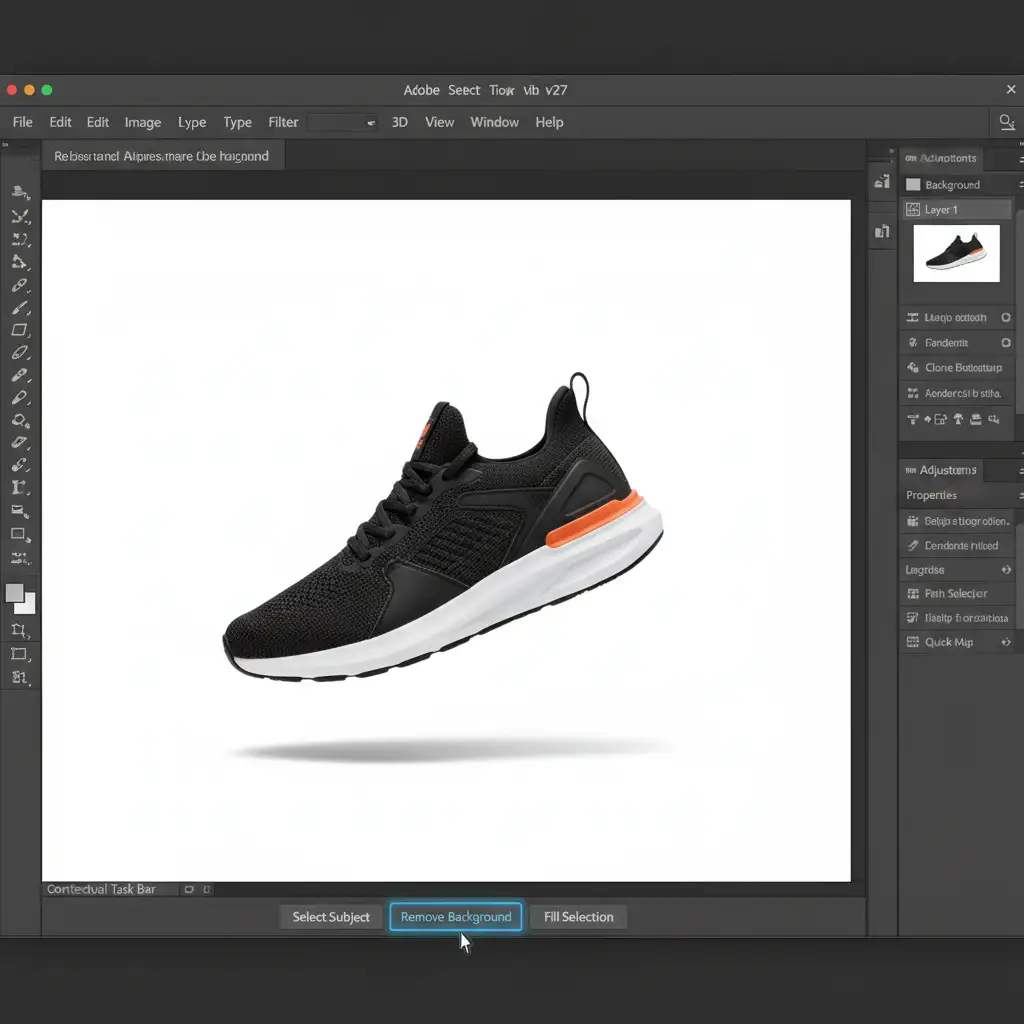Open the collapsed panel icon left of Background

coord(882,182)
